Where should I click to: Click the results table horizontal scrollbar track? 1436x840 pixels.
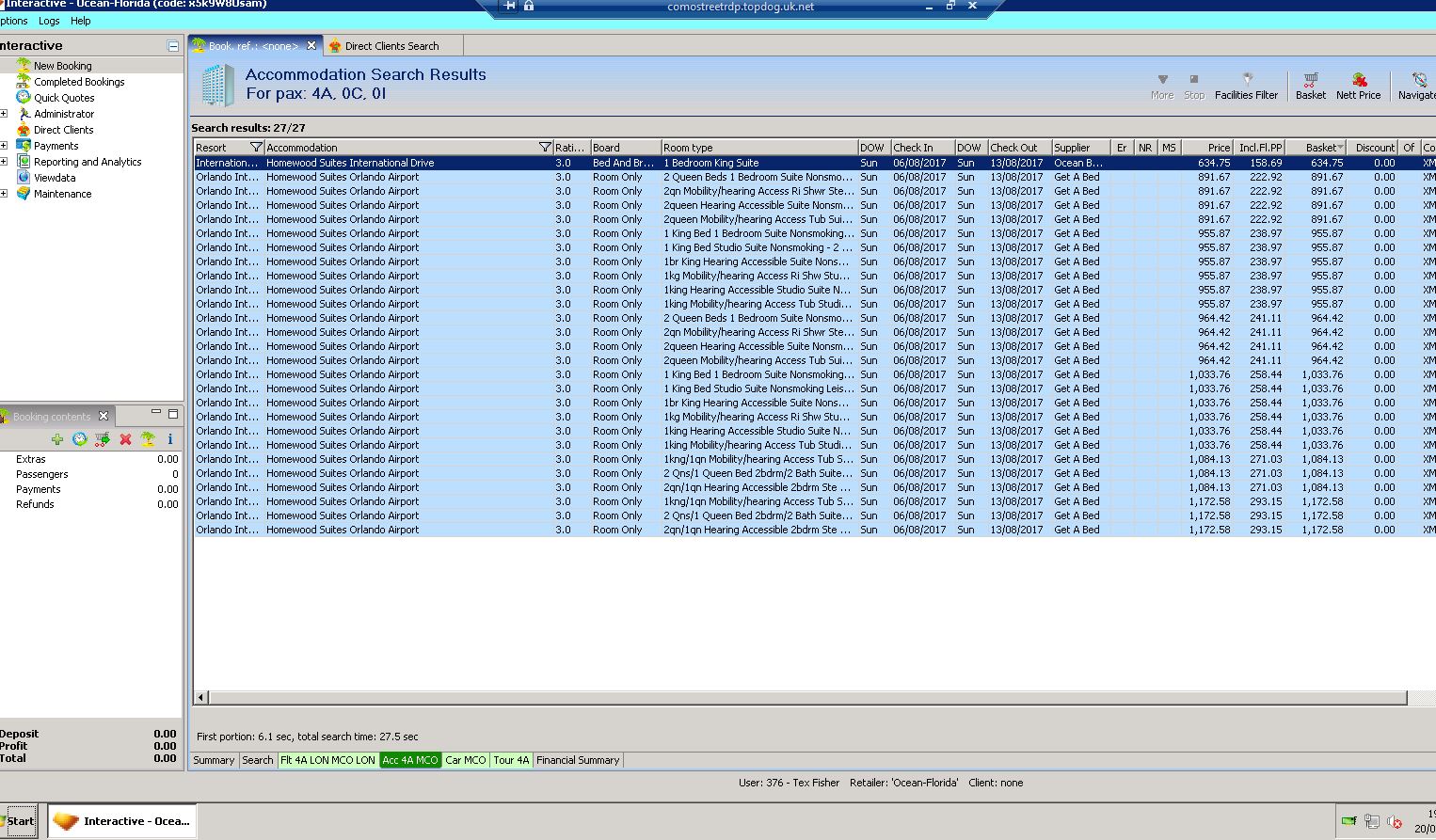click(x=807, y=698)
